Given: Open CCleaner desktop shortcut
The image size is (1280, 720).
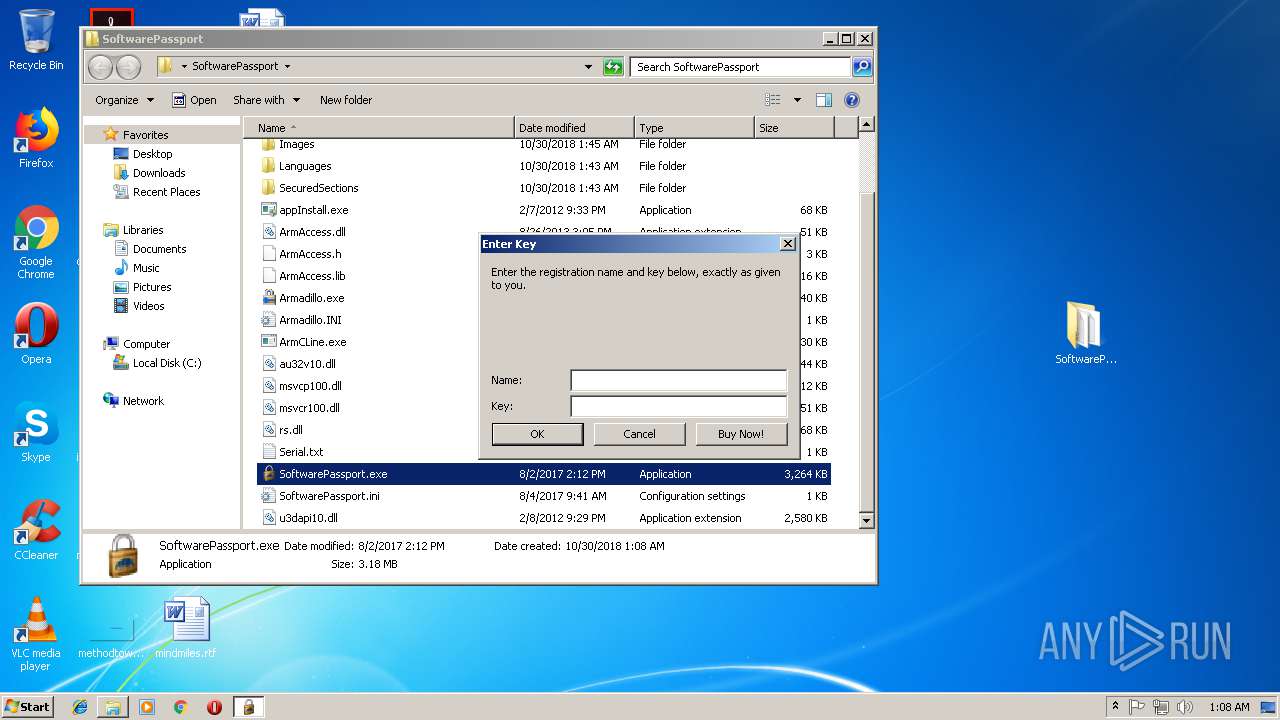Looking at the screenshot, I should (36, 530).
